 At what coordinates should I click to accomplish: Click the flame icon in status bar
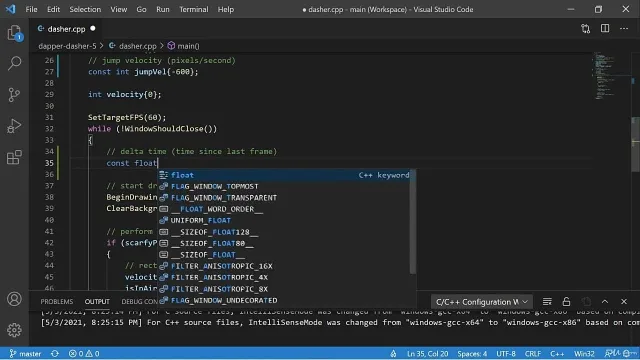[393, 353]
